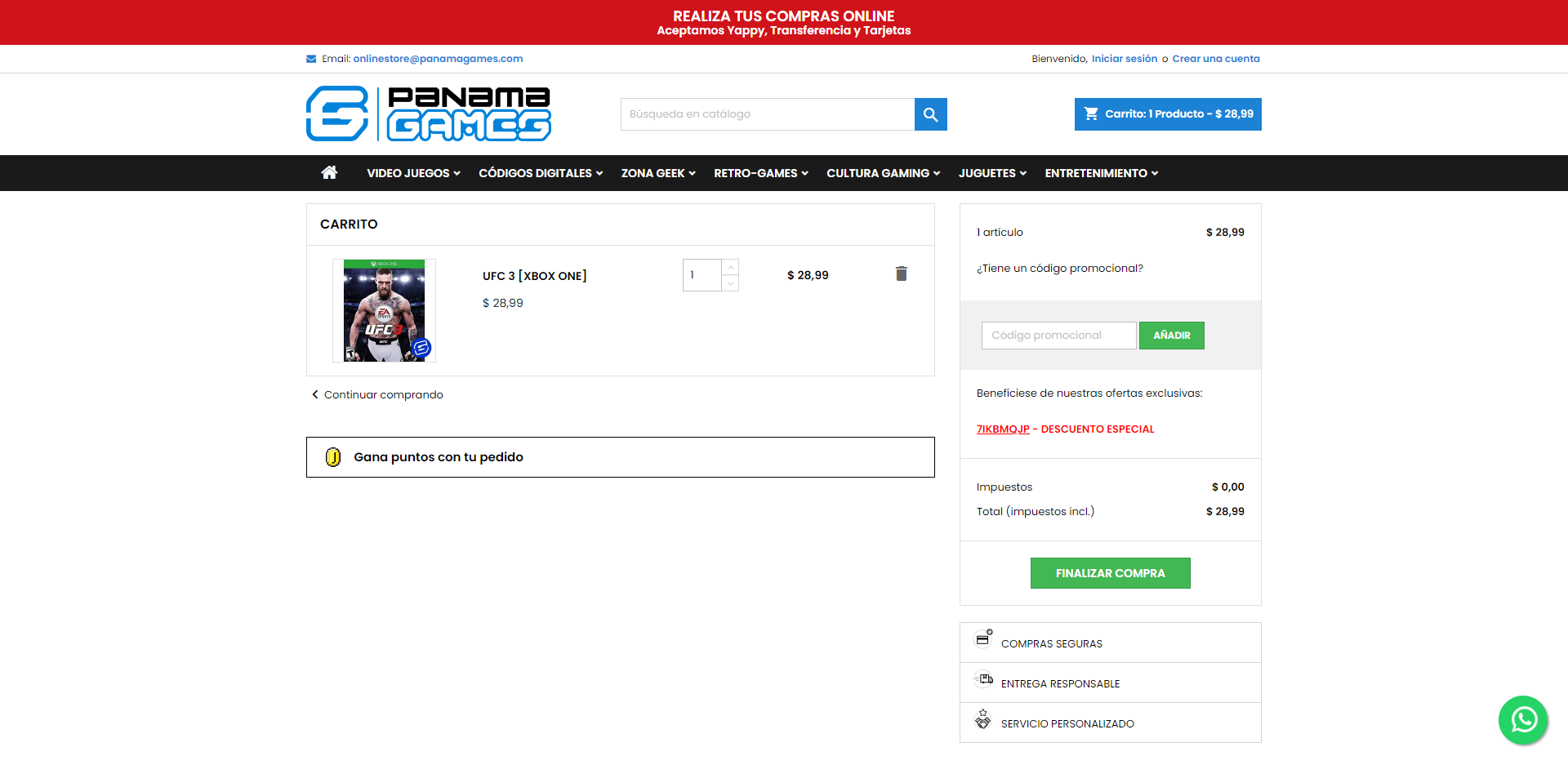Click the onlinestore email address link
Image resolution: width=1568 pixels, height=765 pixels.
tap(438, 59)
